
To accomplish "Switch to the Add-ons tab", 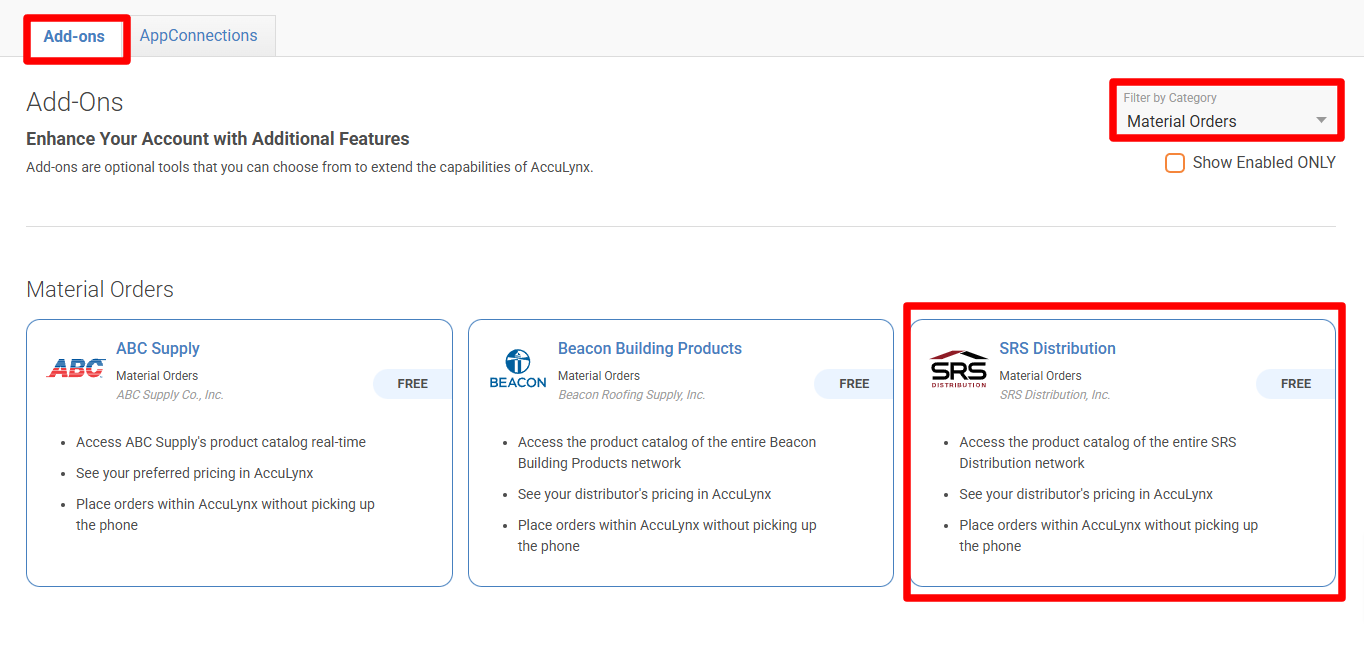I will [74, 36].
